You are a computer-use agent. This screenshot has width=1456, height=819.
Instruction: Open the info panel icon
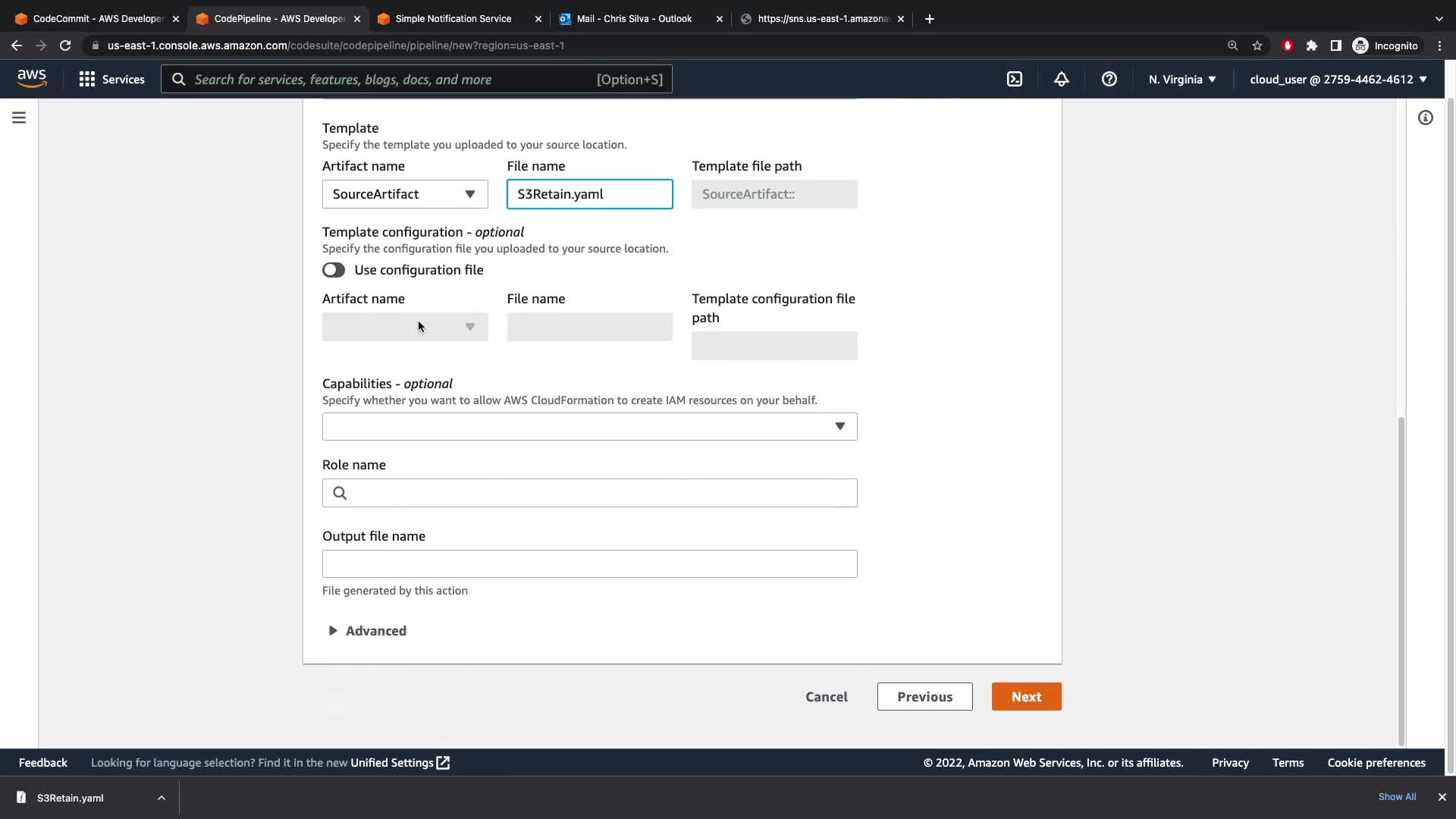[1425, 118]
